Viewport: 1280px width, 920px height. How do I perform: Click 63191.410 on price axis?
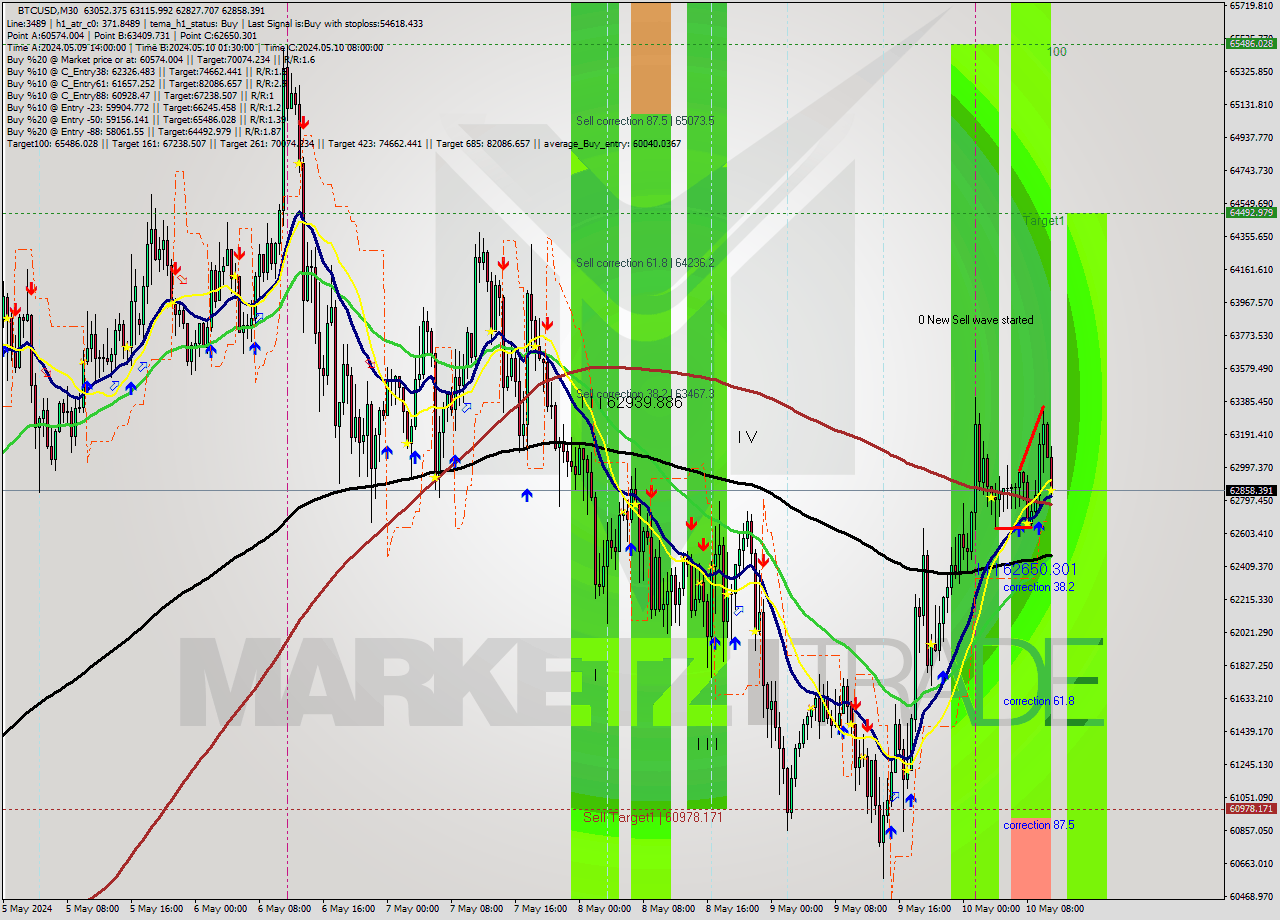point(1250,434)
